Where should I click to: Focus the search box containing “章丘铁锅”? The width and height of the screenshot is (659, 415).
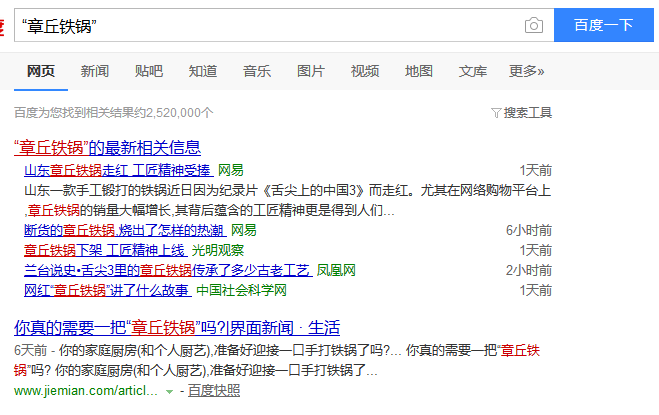coord(284,25)
